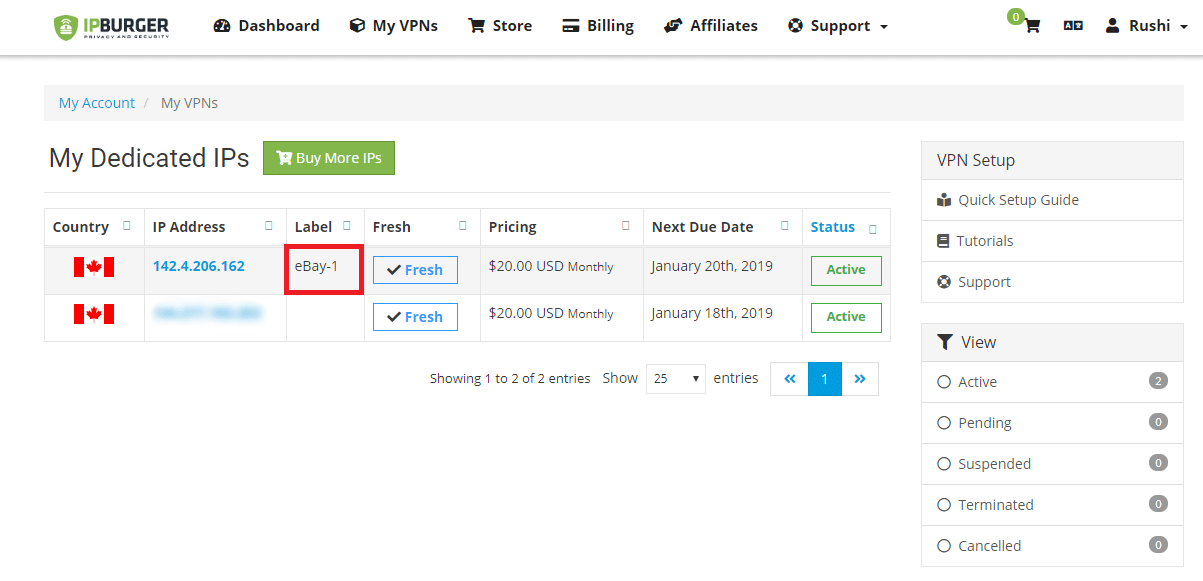Select the Active view radio button
Viewport: 1203px width, 581px height.
click(x=944, y=382)
